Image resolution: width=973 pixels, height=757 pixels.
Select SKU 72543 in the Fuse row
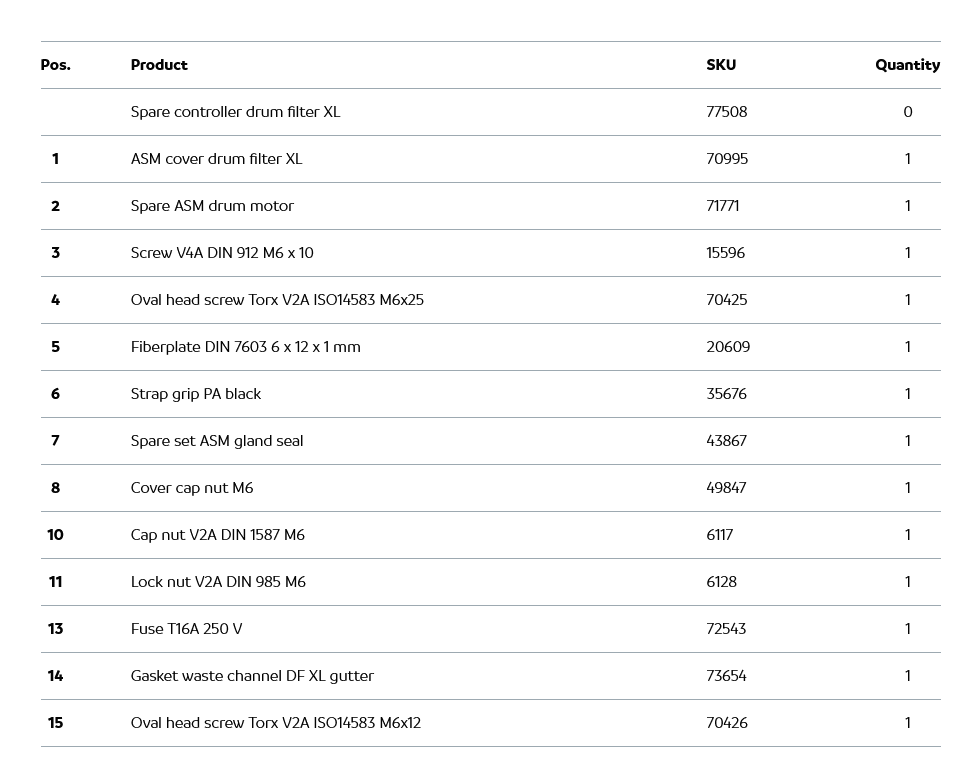pos(726,629)
